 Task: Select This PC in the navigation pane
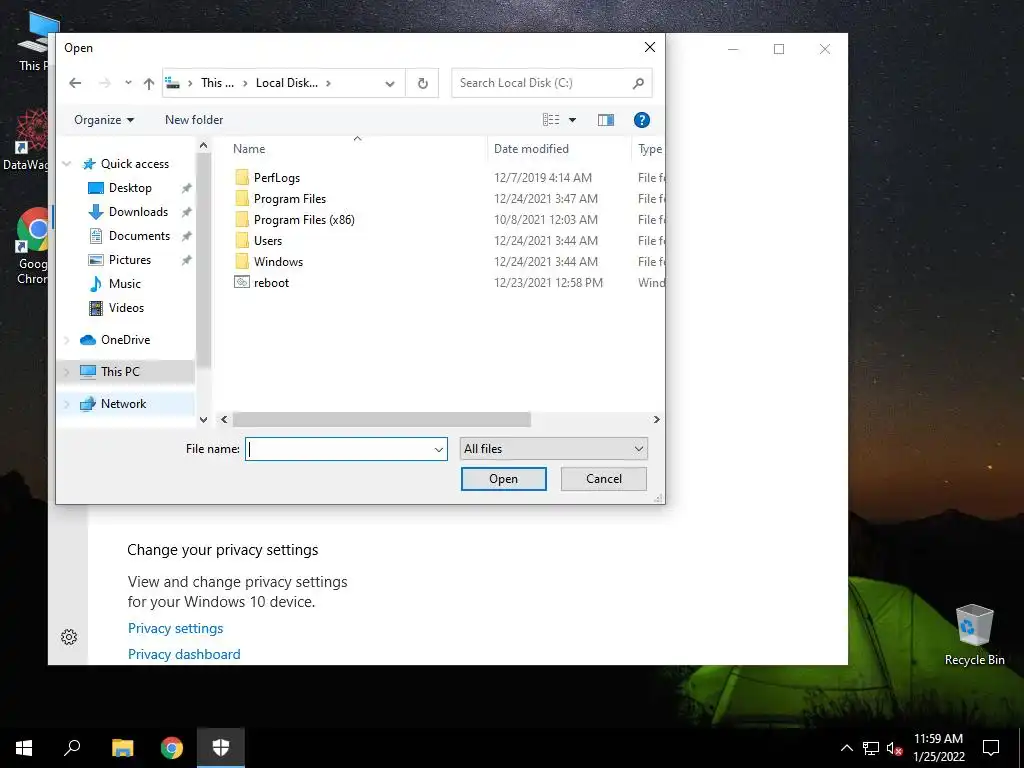point(120,372)
